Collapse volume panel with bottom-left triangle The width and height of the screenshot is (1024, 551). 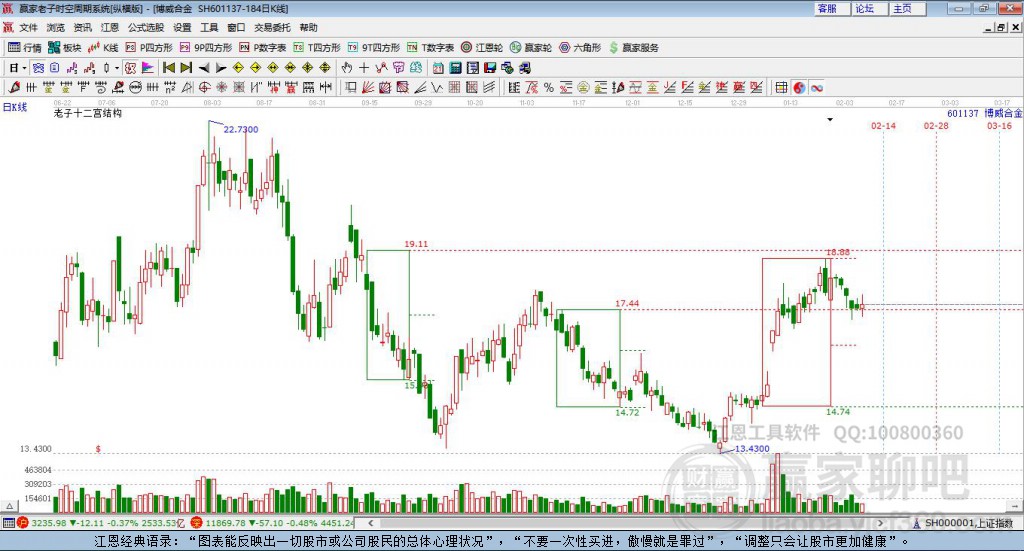[9, 506]
